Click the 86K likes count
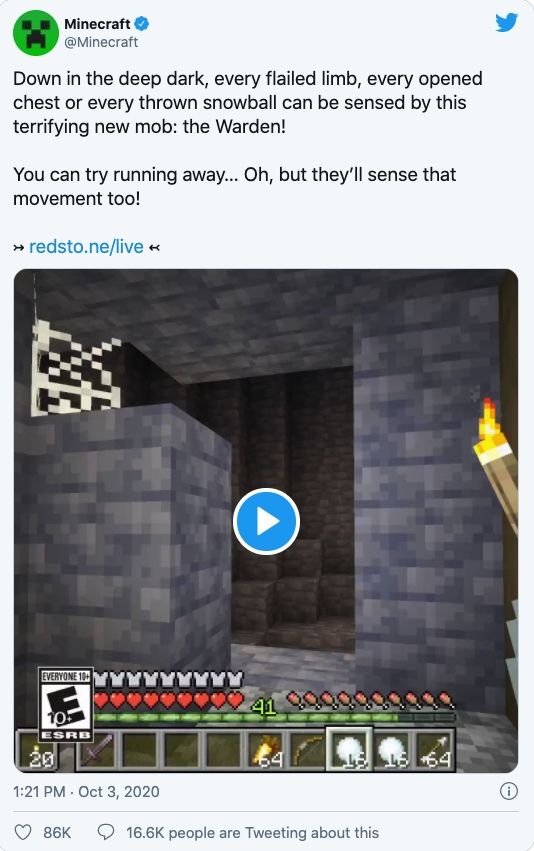Viewport: 534px width, 851px height. pos(57,832)
